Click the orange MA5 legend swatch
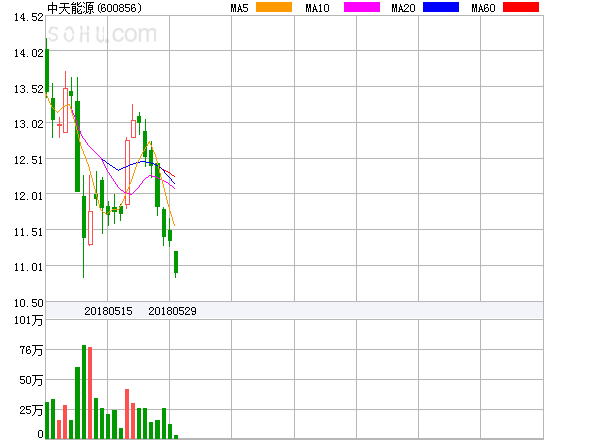 (274, 7)
